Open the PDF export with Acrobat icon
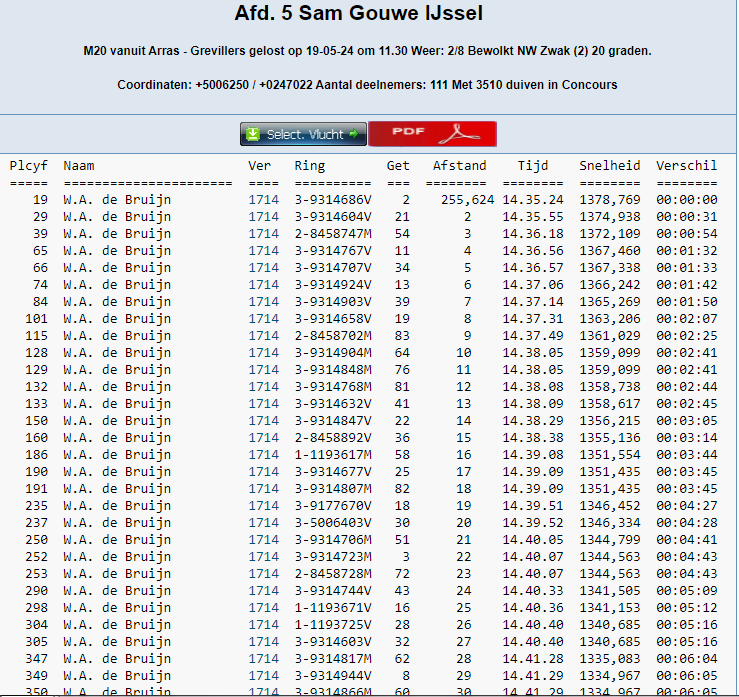Viewport: 739px width, 697px height. click(432, 134)
